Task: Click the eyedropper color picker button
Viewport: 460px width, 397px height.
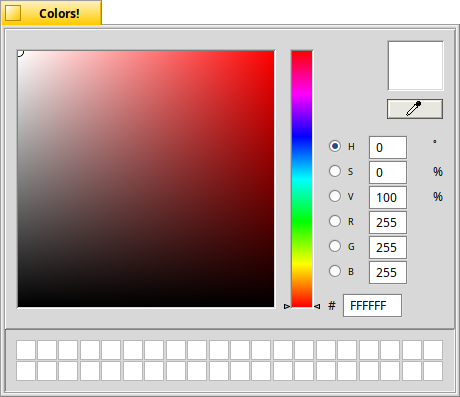Action: (x=415, y=109)
